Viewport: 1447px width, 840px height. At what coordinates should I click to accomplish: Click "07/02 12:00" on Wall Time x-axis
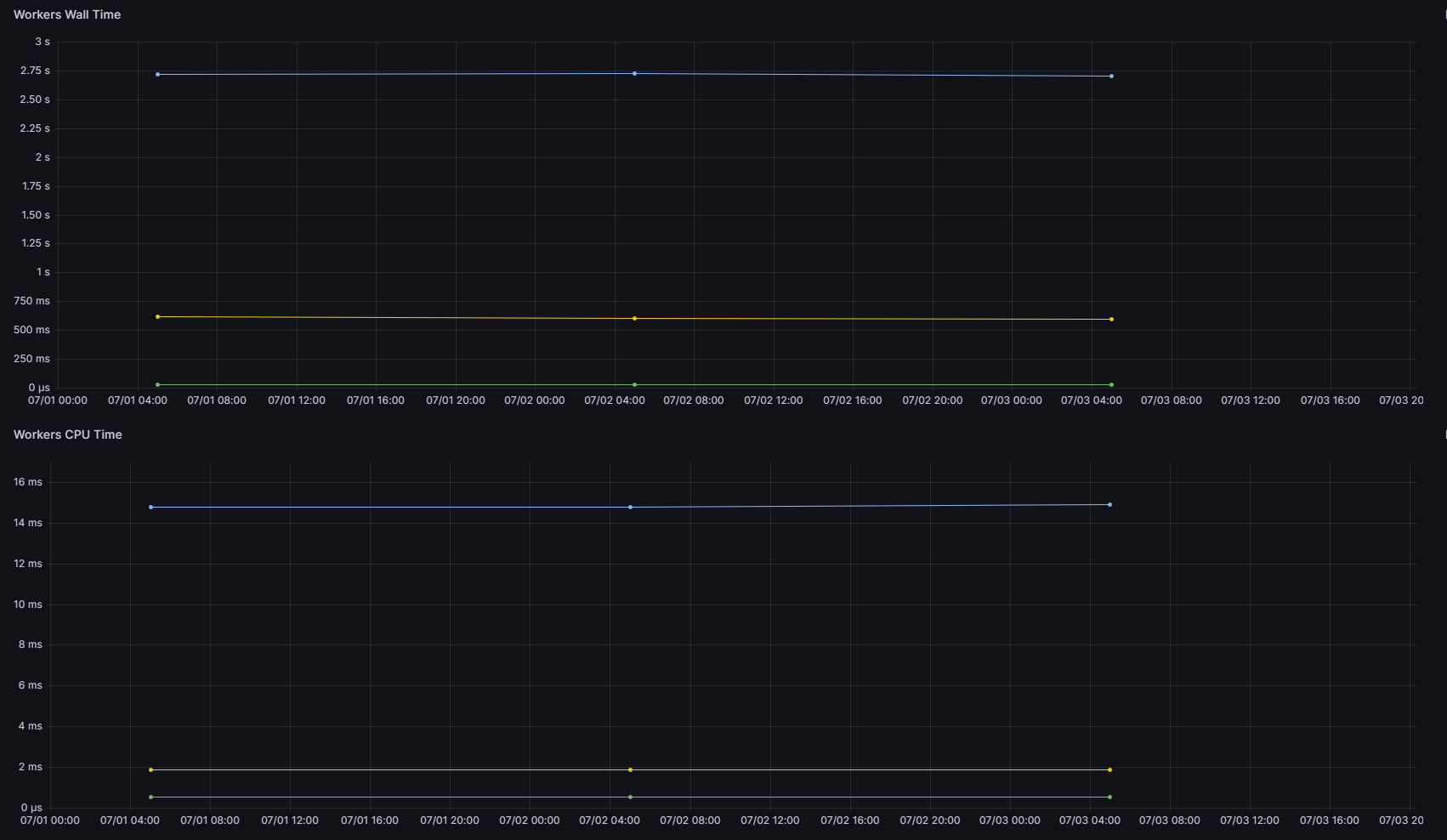[x=774, y=400]
